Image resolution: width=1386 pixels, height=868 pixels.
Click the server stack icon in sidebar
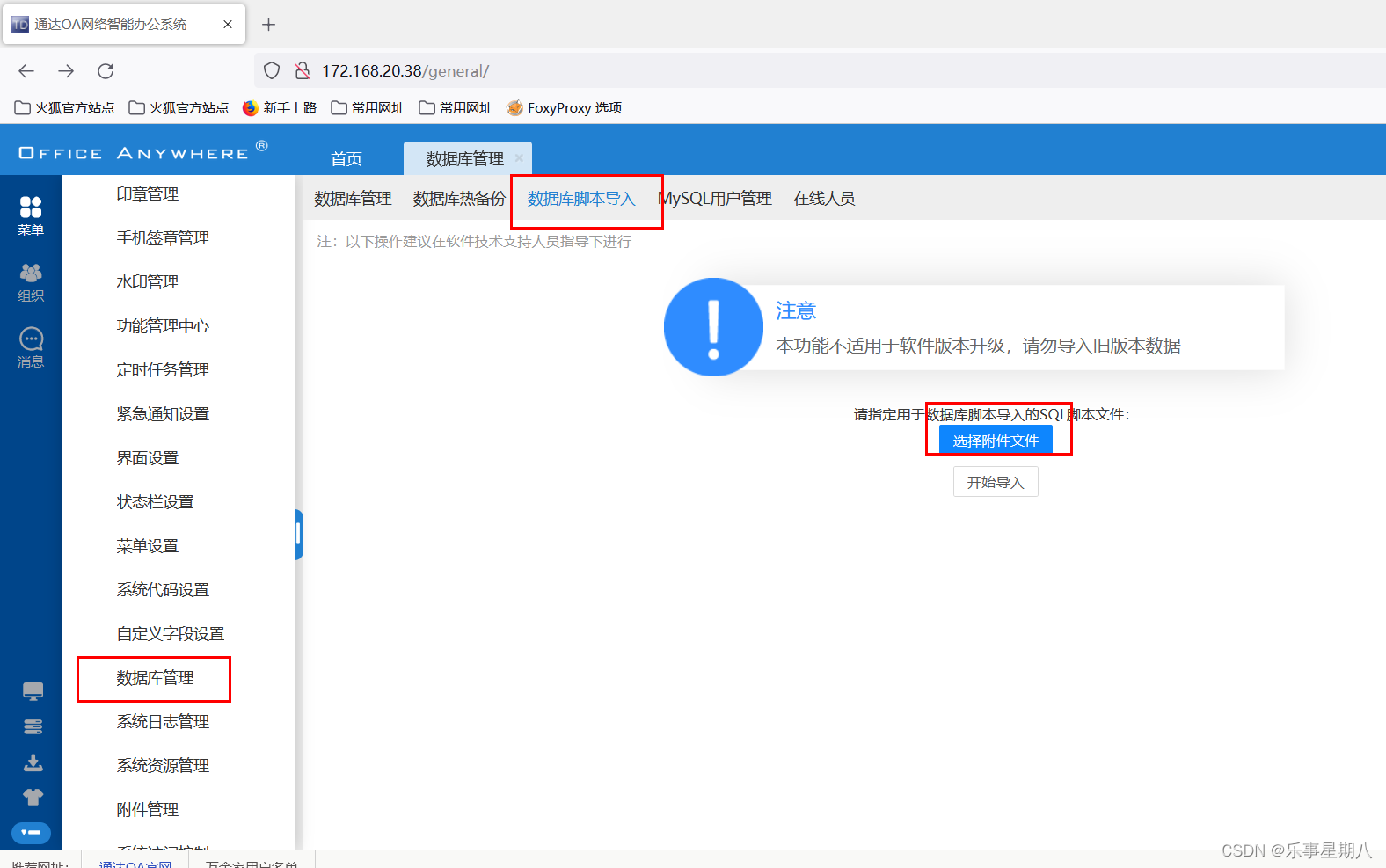[33, 727]
